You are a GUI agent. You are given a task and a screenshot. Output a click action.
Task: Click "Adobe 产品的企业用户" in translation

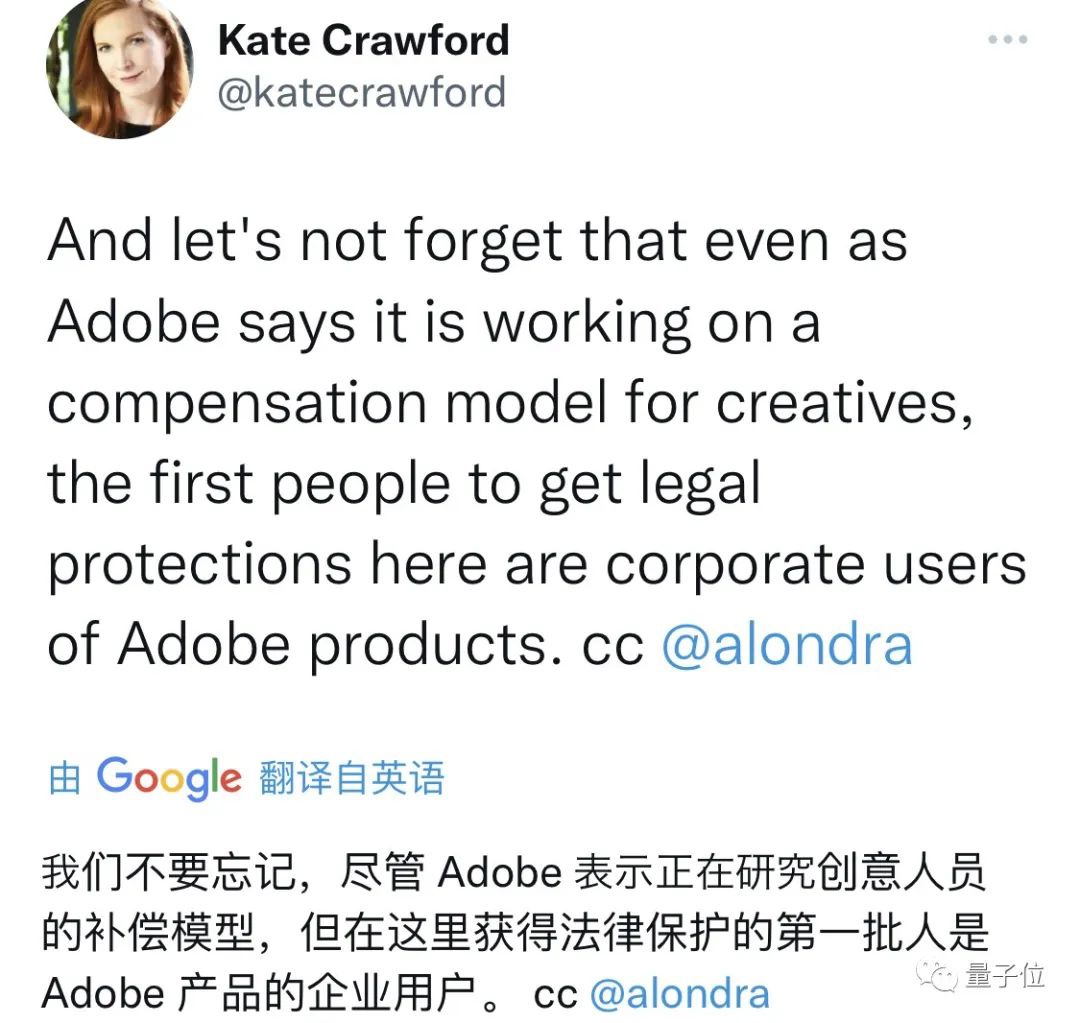[260, 994]
